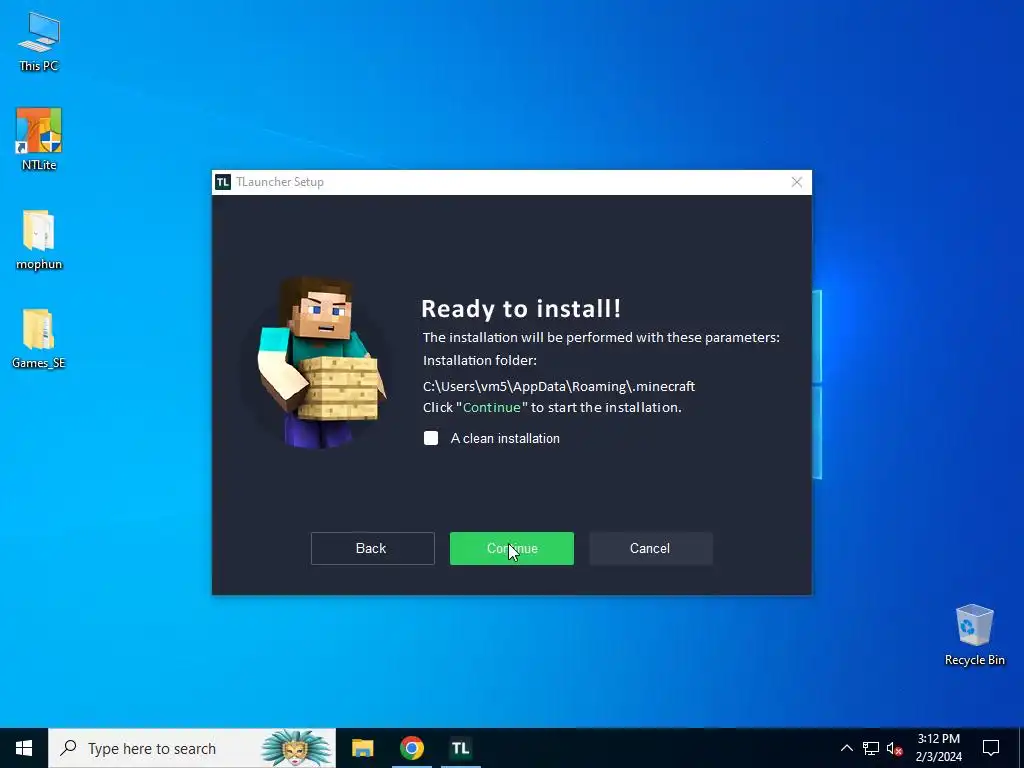Open File Explorer from taskbar

click(362, 748)
